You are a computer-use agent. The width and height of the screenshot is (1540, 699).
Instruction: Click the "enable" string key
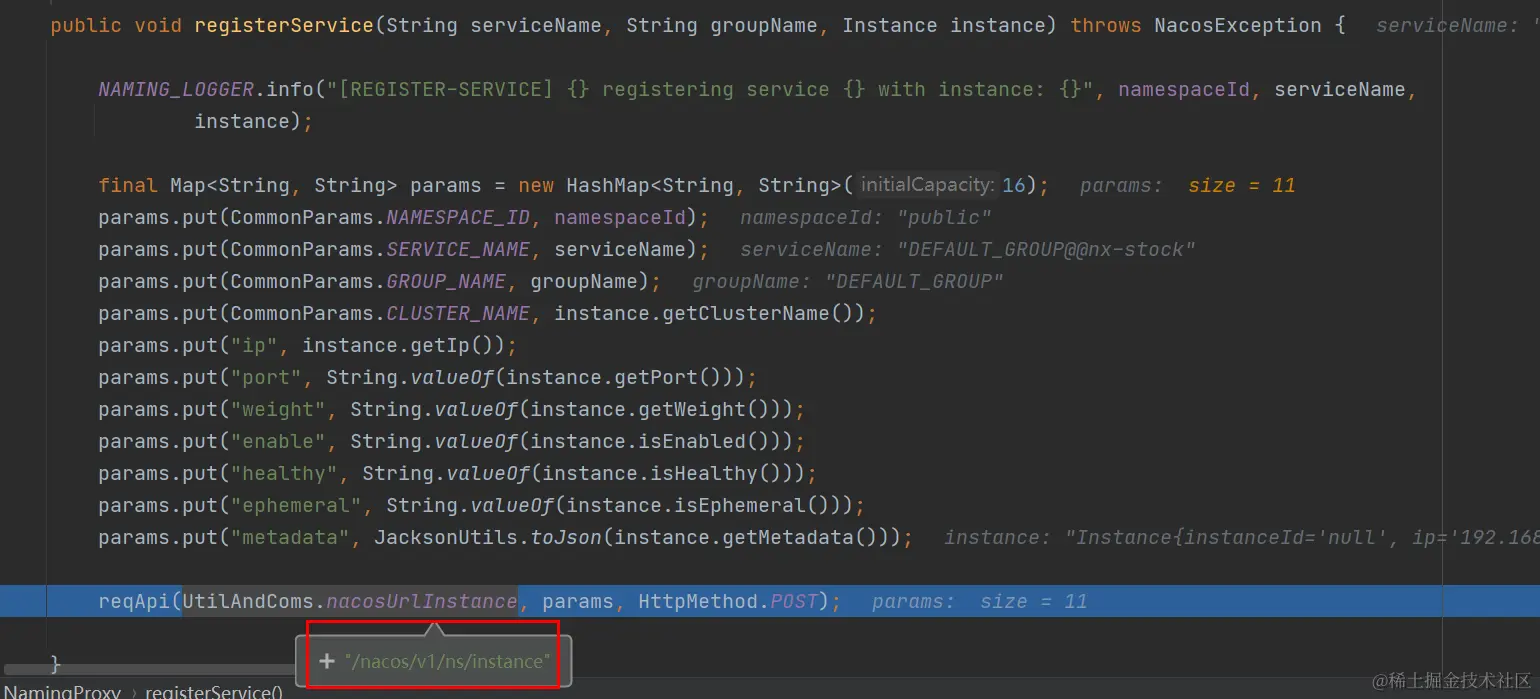click(278, 441)
